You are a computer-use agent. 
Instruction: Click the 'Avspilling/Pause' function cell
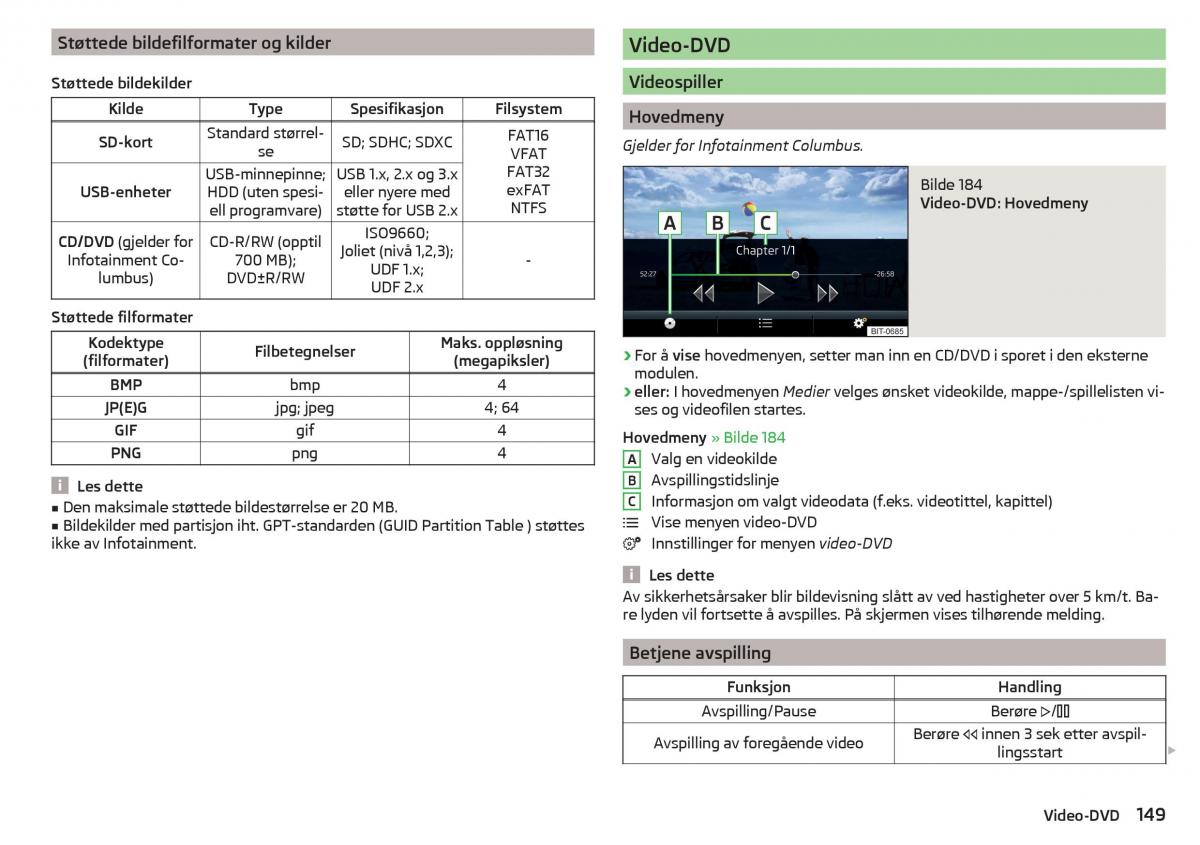click(x=758, y=711)
